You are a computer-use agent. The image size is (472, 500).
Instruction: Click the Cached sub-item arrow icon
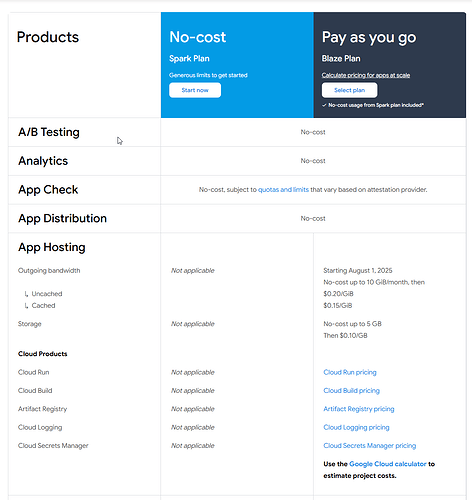point(26,305)
